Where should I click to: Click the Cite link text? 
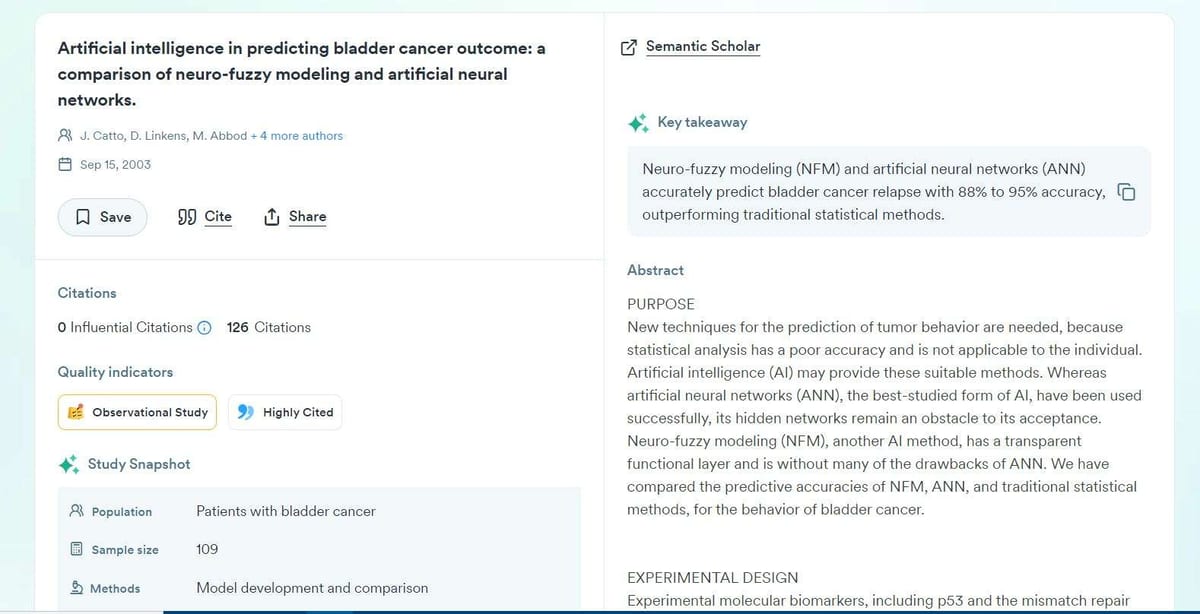pos(218,217)
